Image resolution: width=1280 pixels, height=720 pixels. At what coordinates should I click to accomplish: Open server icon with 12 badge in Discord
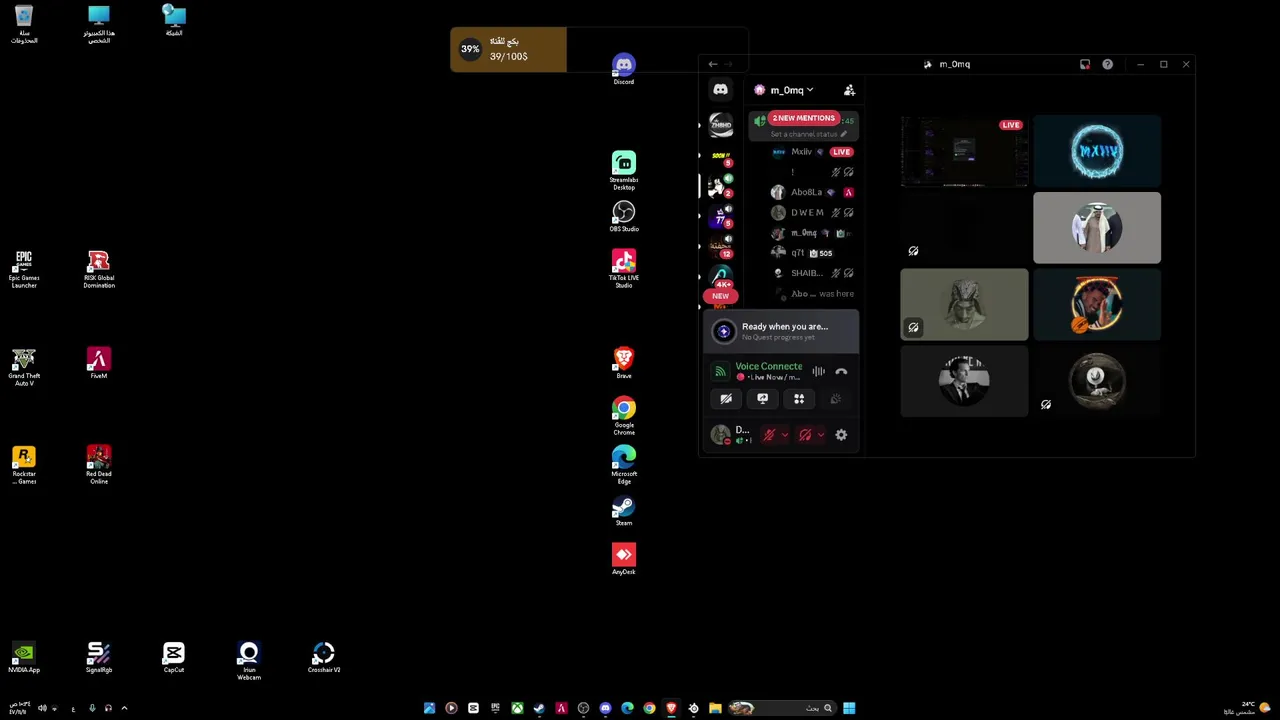tap(720, 246)
